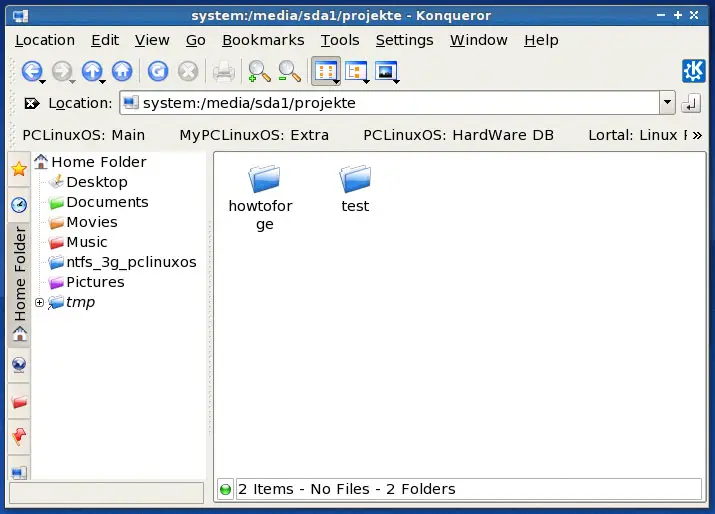
Task: Open the Help menu
Action: (541, 40)
